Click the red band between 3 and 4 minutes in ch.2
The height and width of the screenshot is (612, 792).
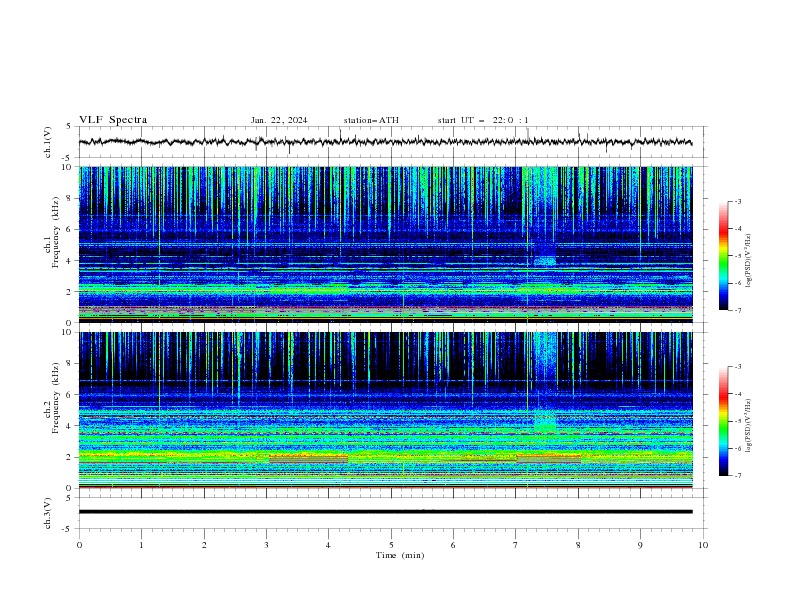point(309,459)
